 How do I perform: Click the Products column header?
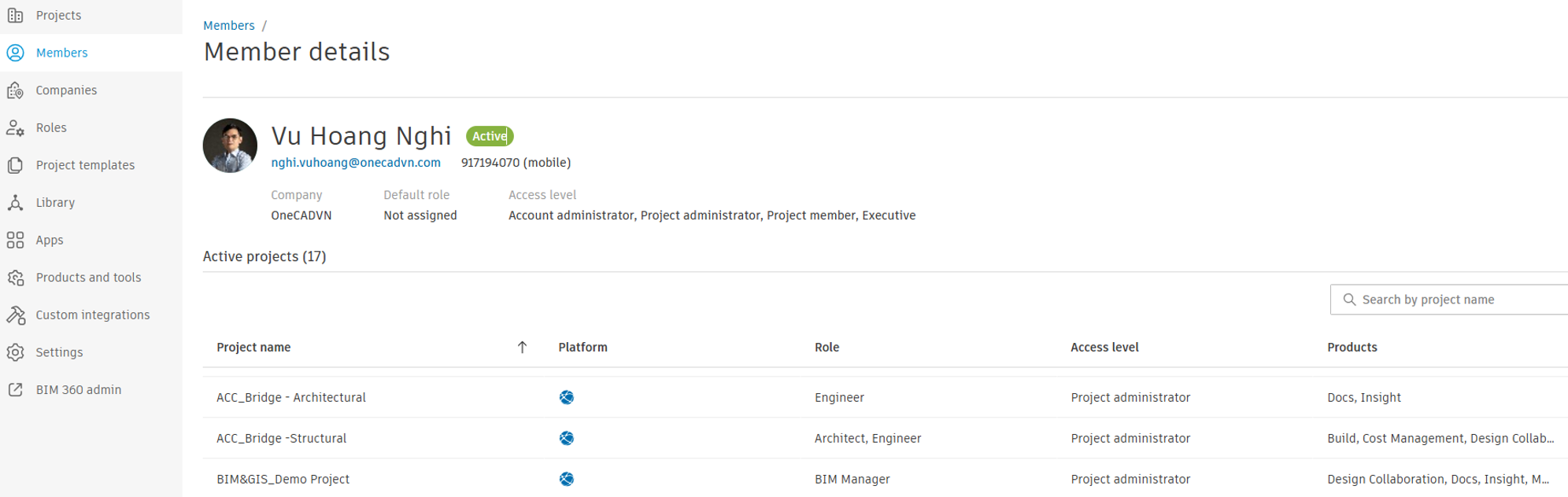coord(1352,348)
